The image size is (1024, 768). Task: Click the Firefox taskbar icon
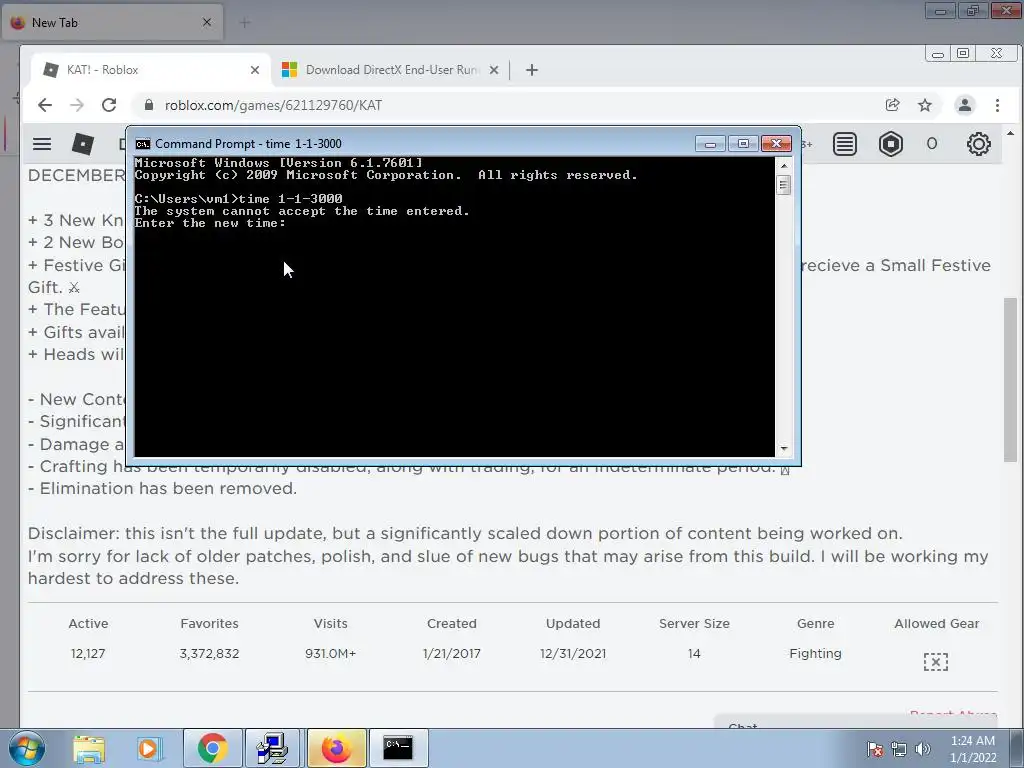pos(336,748)
